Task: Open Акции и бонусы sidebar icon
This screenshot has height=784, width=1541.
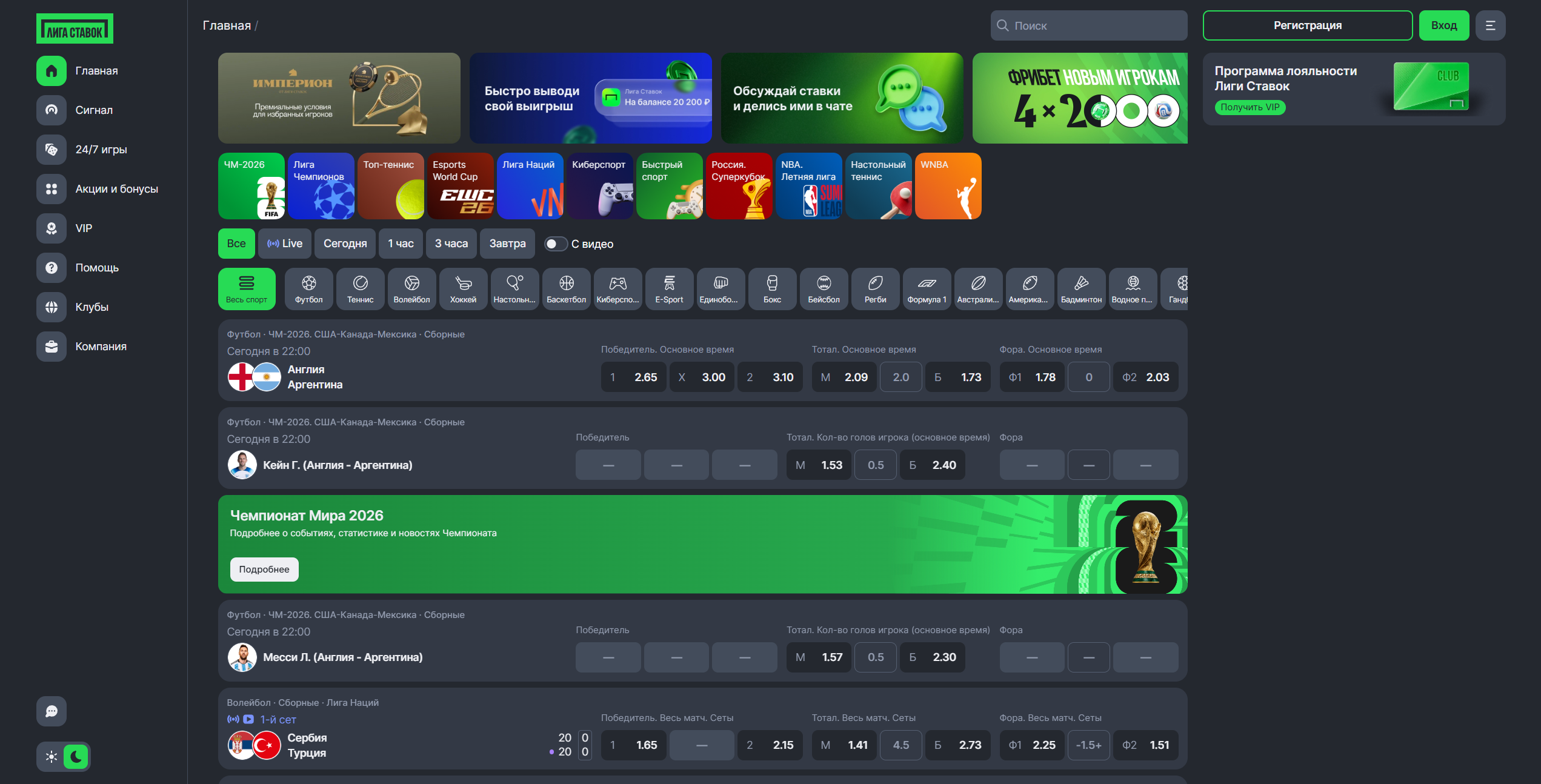Action: tap(52, 189)
